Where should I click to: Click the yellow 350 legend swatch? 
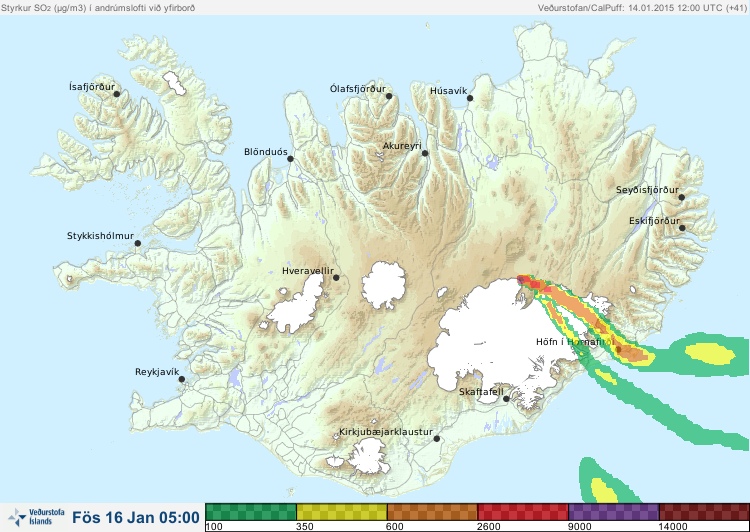click(342, 512)
